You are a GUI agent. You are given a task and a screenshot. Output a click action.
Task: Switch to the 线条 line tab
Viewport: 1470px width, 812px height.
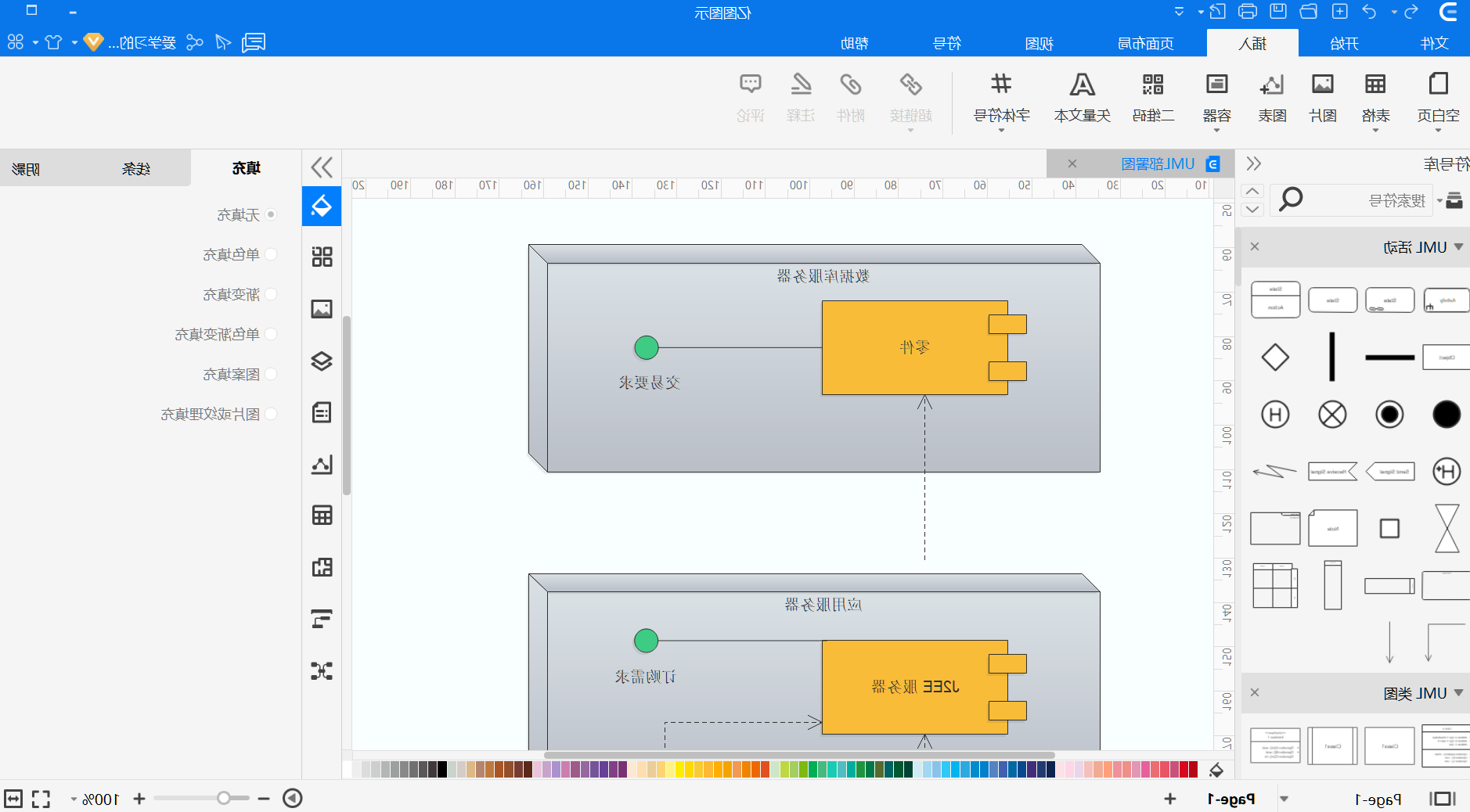(136, 168)
